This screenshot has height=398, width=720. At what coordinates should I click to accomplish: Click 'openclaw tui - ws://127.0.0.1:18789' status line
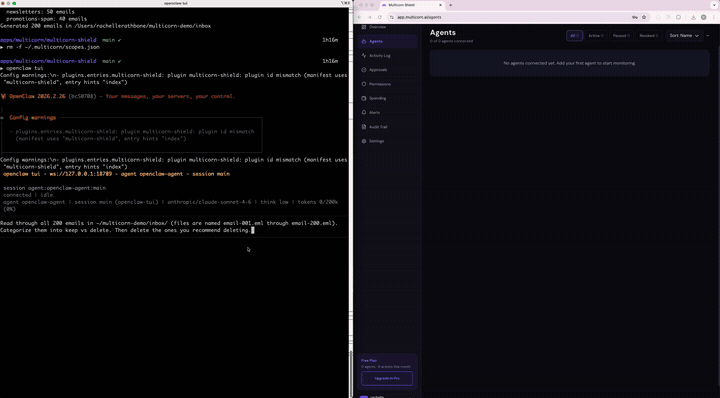pyautogui.click(x=116, y=174)
